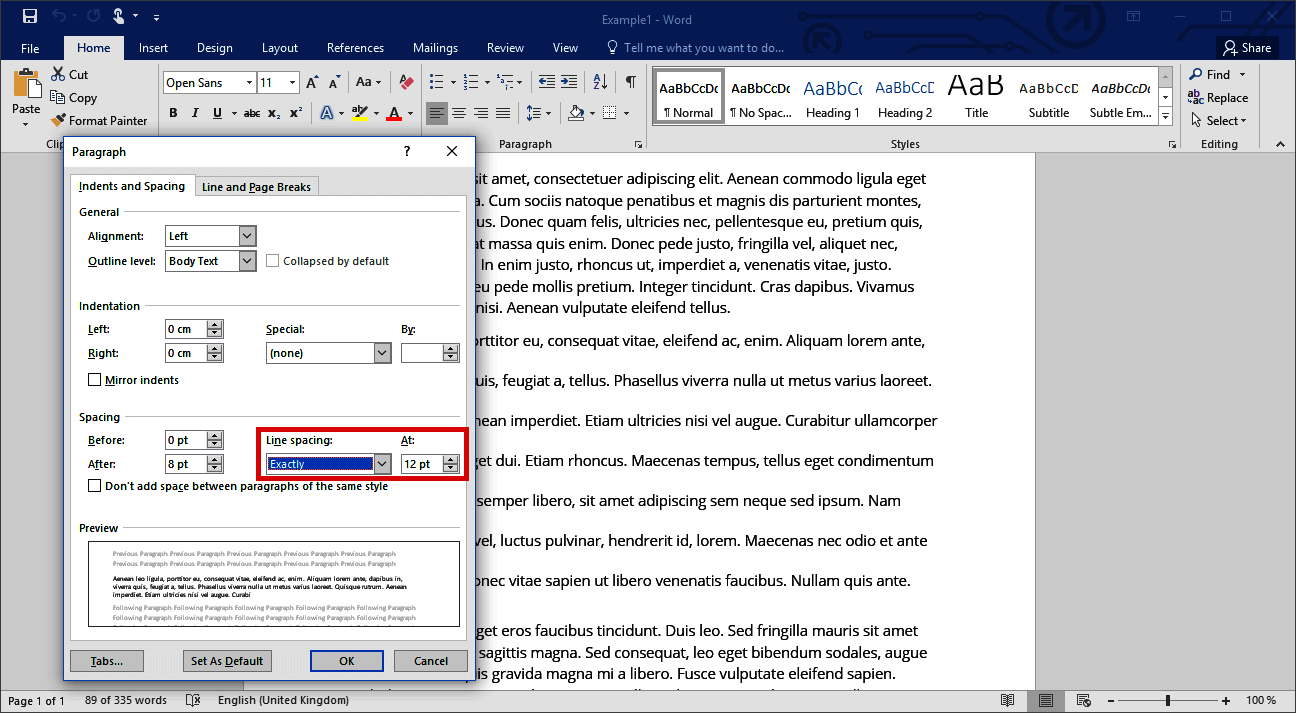Image resolution: width=1296 pixels, height=713 pixels.
Task: Open the Review ribbon tab
Action: [505, 47]
